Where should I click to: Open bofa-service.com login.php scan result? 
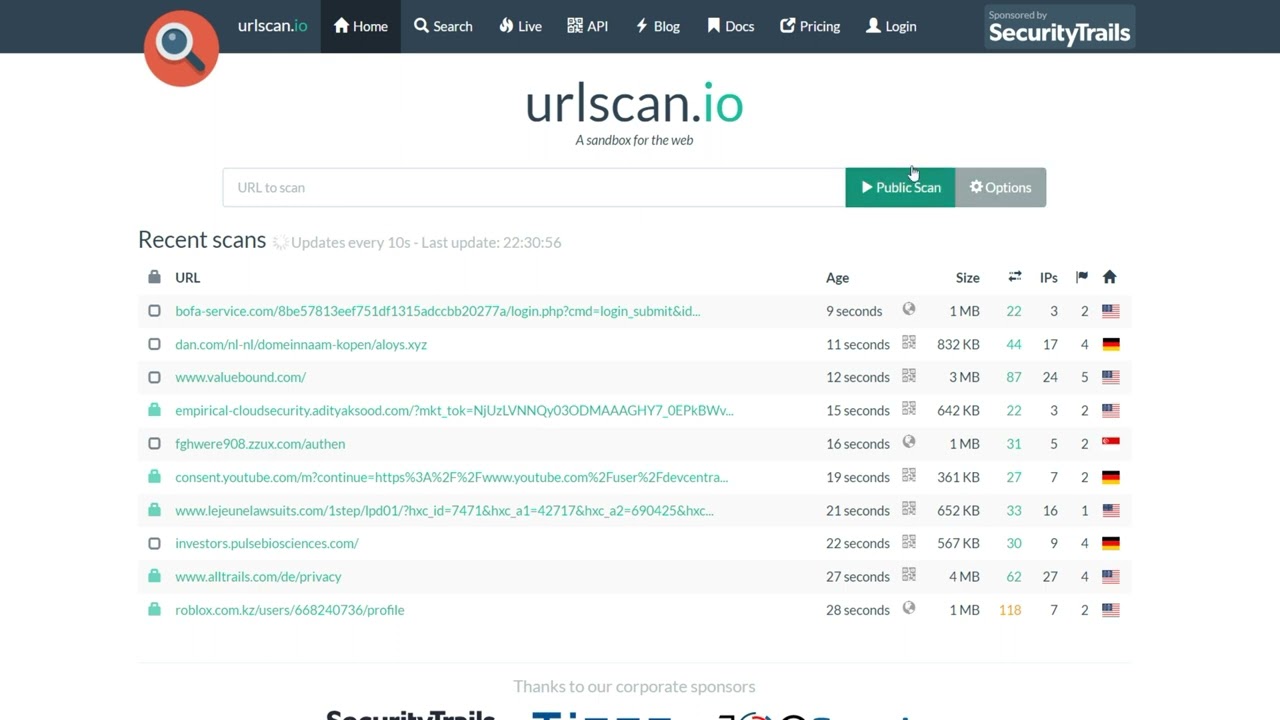click(437, 311)
